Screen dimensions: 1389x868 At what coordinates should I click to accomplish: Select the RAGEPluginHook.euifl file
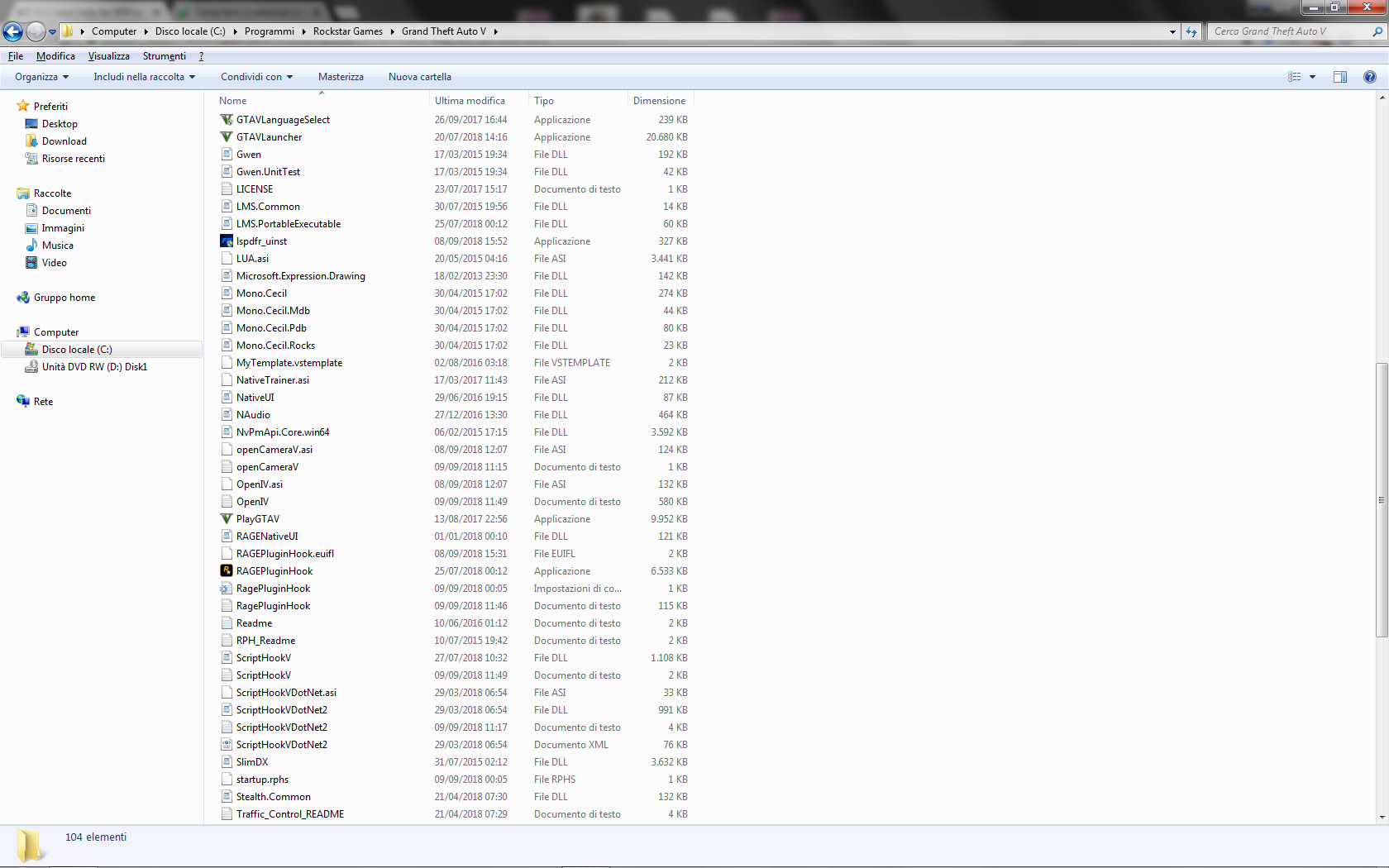pos(285,554)
